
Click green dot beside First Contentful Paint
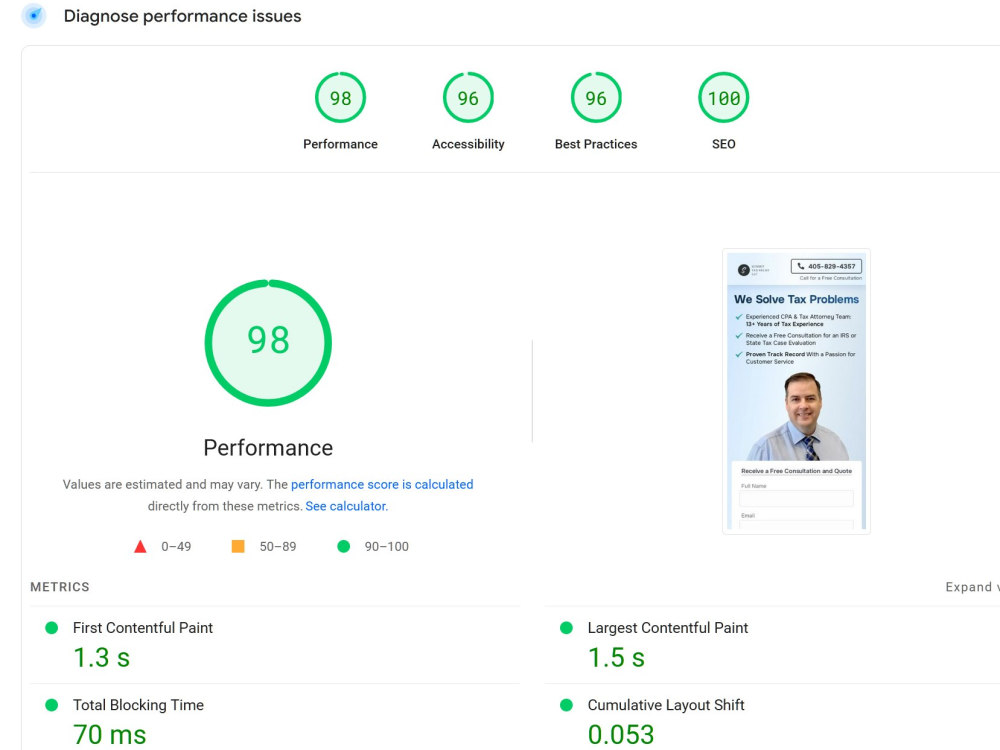pos(52,628)
